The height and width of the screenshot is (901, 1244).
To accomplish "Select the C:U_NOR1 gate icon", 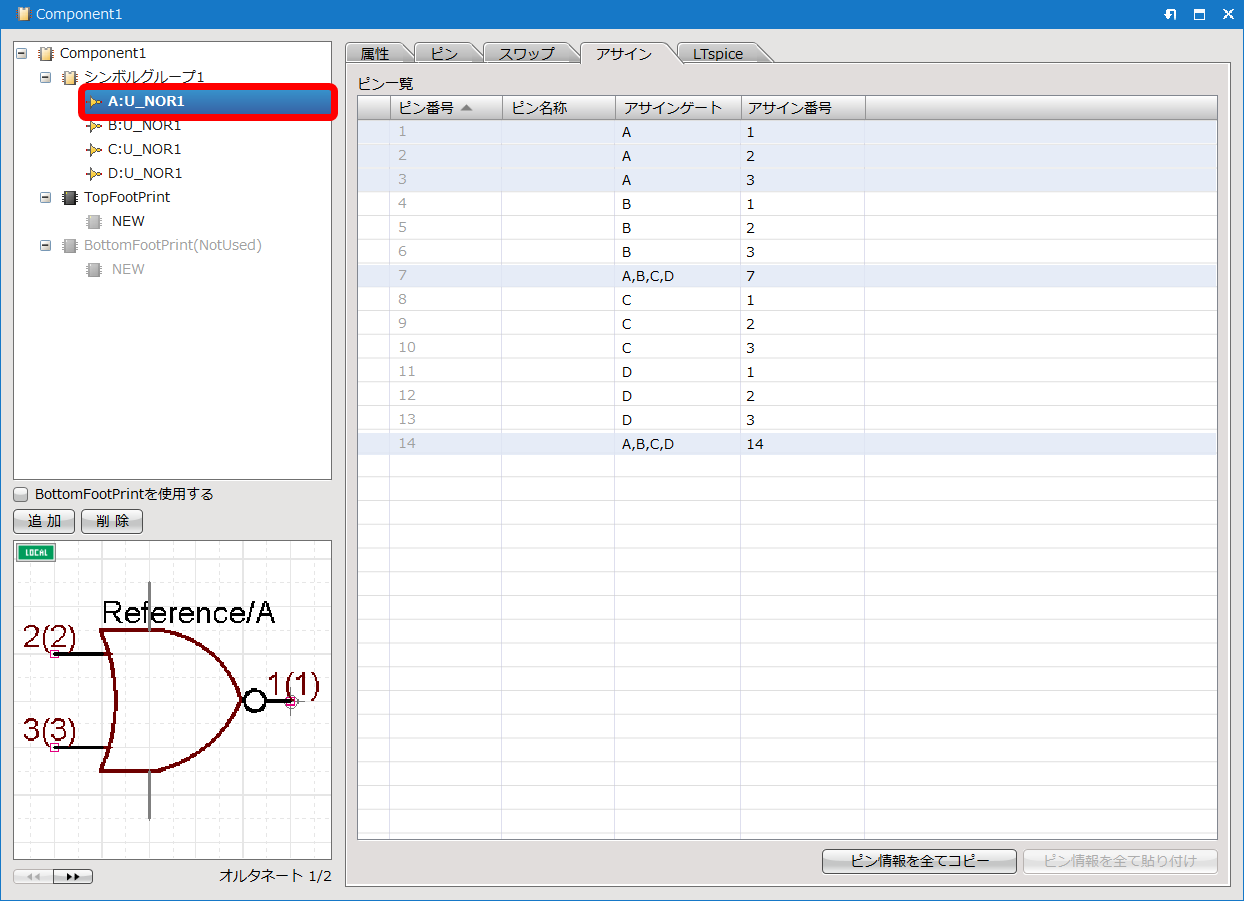I will click(94, 149).
